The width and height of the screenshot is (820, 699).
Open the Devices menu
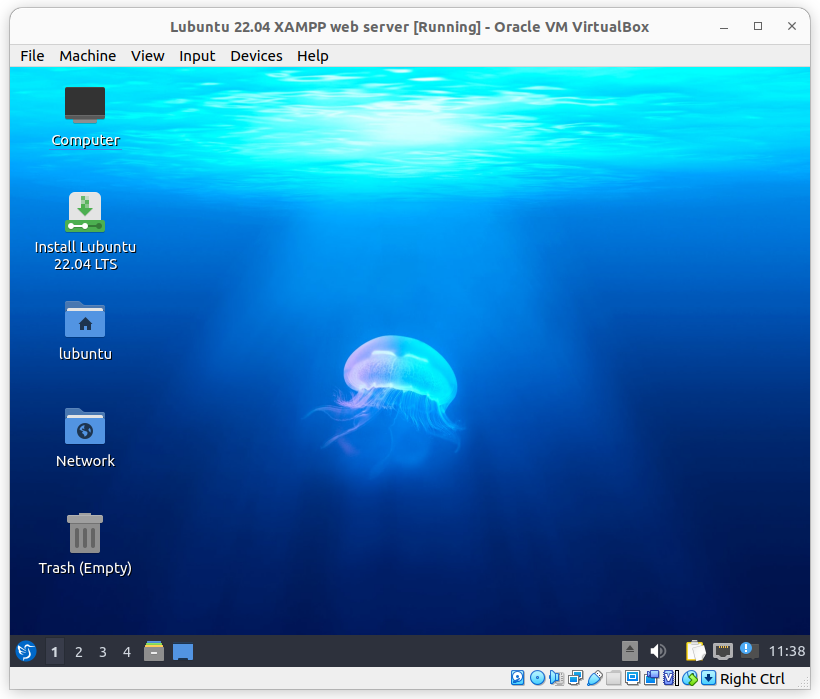pyautogui.click(x=256, y=56)
